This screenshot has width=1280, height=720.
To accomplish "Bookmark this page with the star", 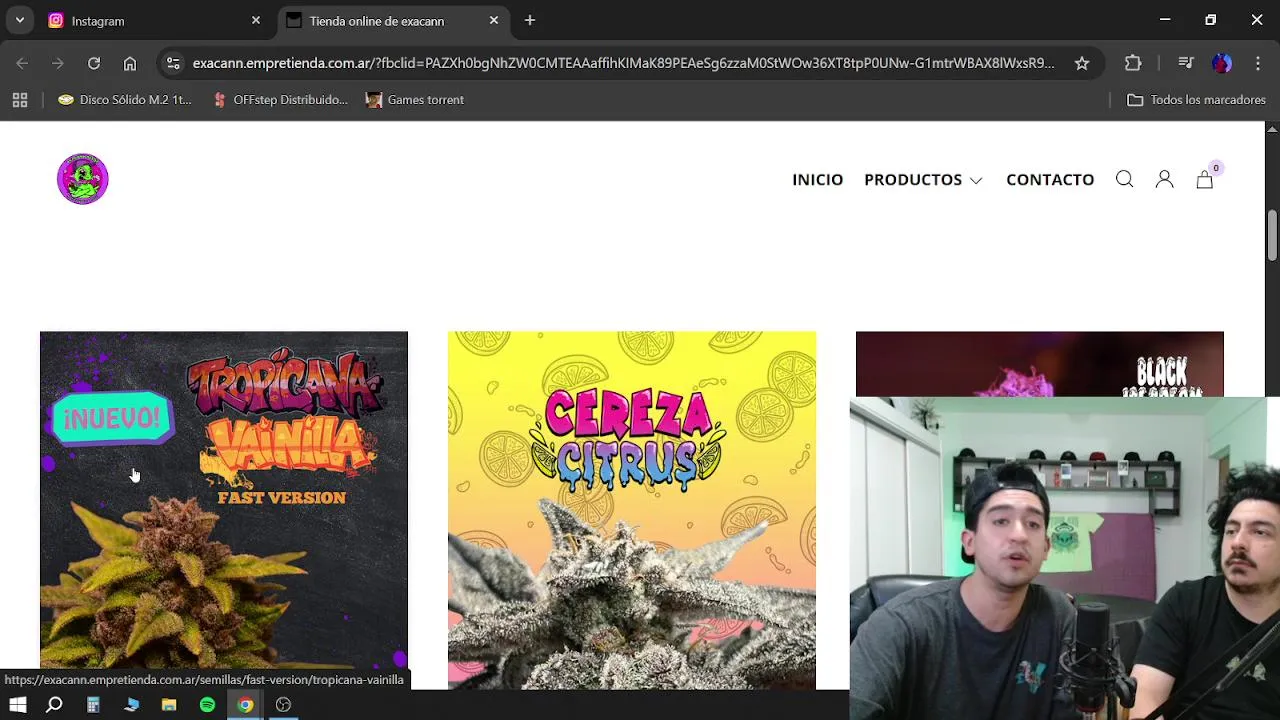I will point(1082,63).
